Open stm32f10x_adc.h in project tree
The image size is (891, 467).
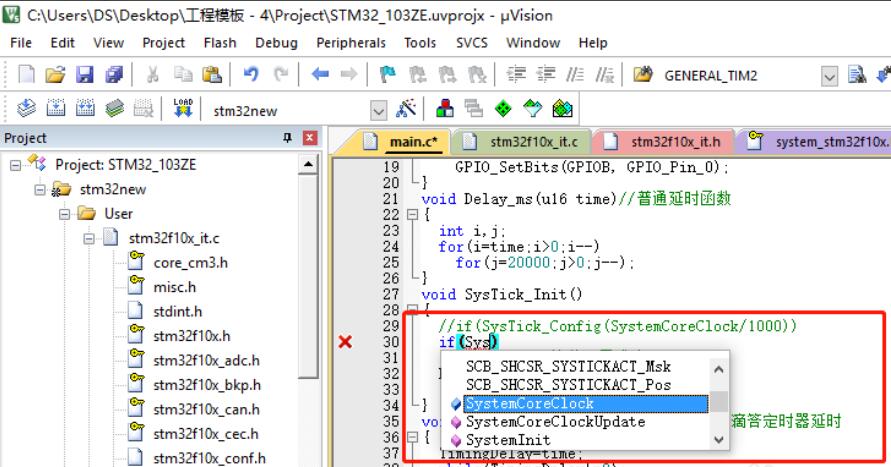pos(206,360)
